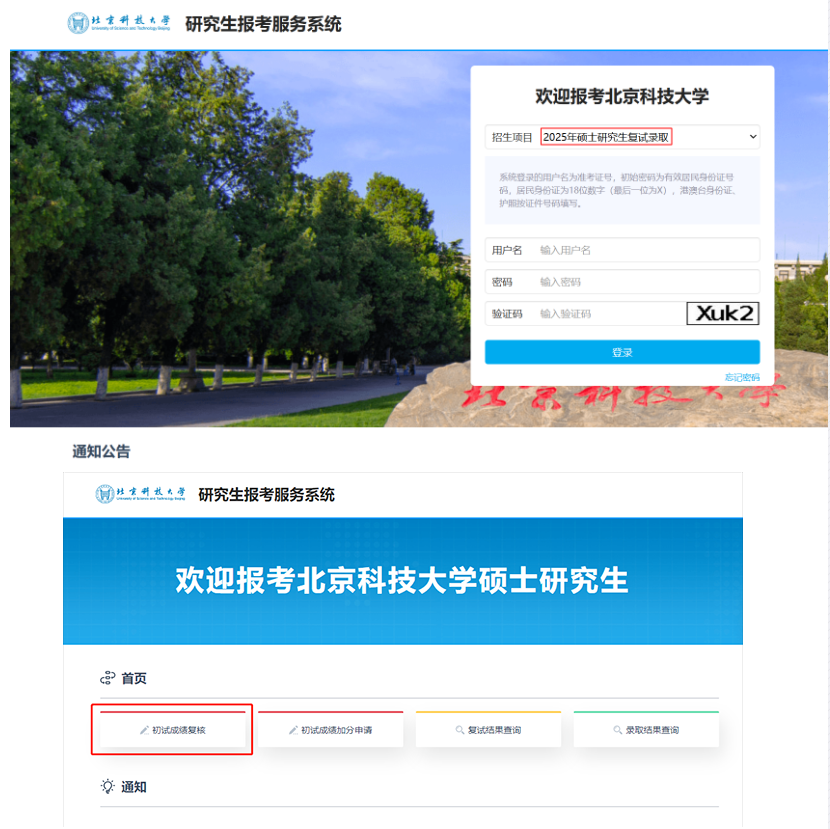The image size is (830, 829).
Task: Click the 复试结果查询 card
Action: point(488,729)
